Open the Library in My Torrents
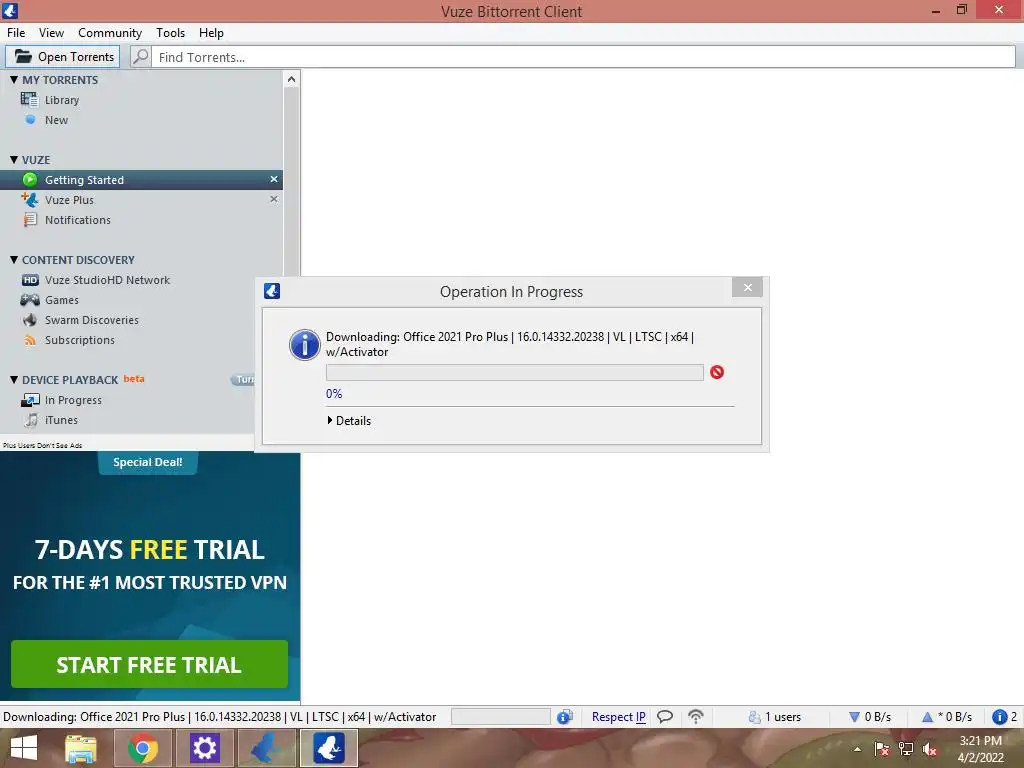The height and width of the screenshot is (768, 1024). 62,100
